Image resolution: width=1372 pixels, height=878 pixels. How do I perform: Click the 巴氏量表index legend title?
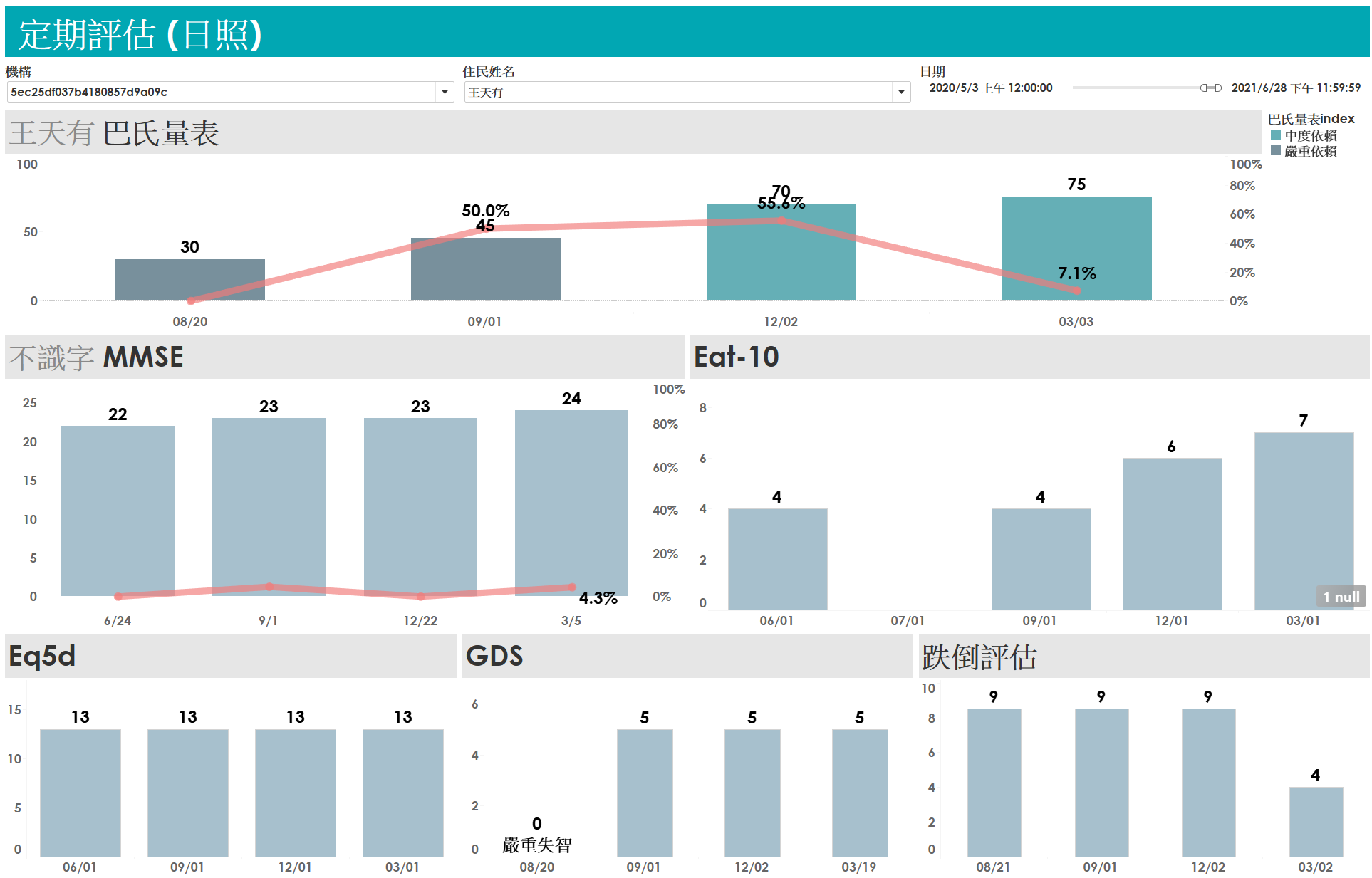(x=1311, y=119)
